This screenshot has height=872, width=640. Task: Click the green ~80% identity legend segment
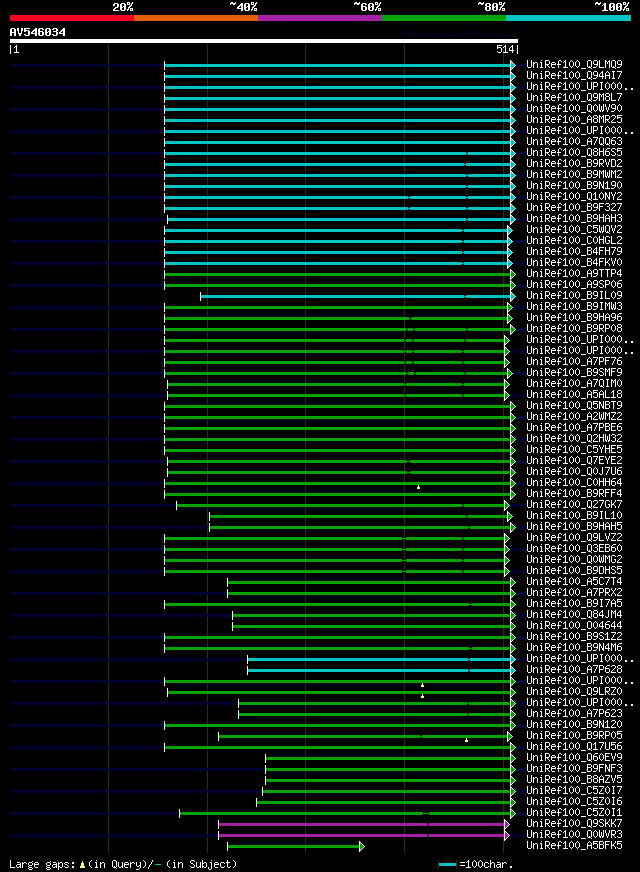pyautogui.click(x=444, y=18)
